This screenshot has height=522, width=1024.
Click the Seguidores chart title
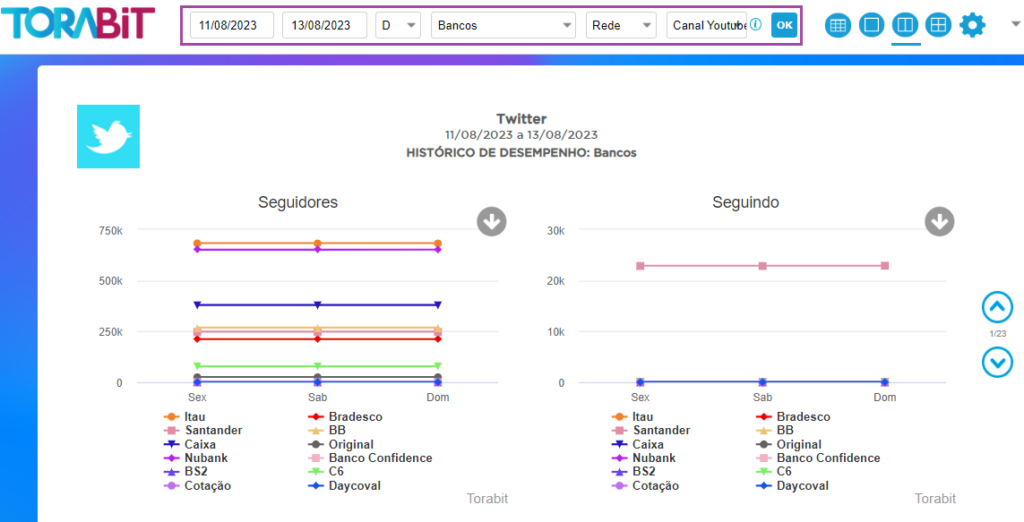click(x=298, y=203)
